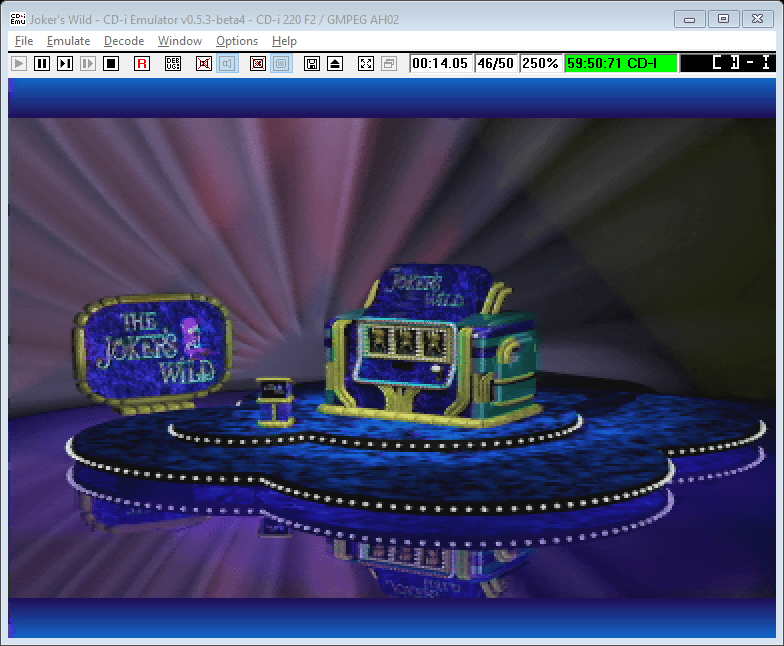Click the green 59:50:71 CD-I disc status
Image resolution: width=784 pixels, height=646 pixels.
[621, 63]
